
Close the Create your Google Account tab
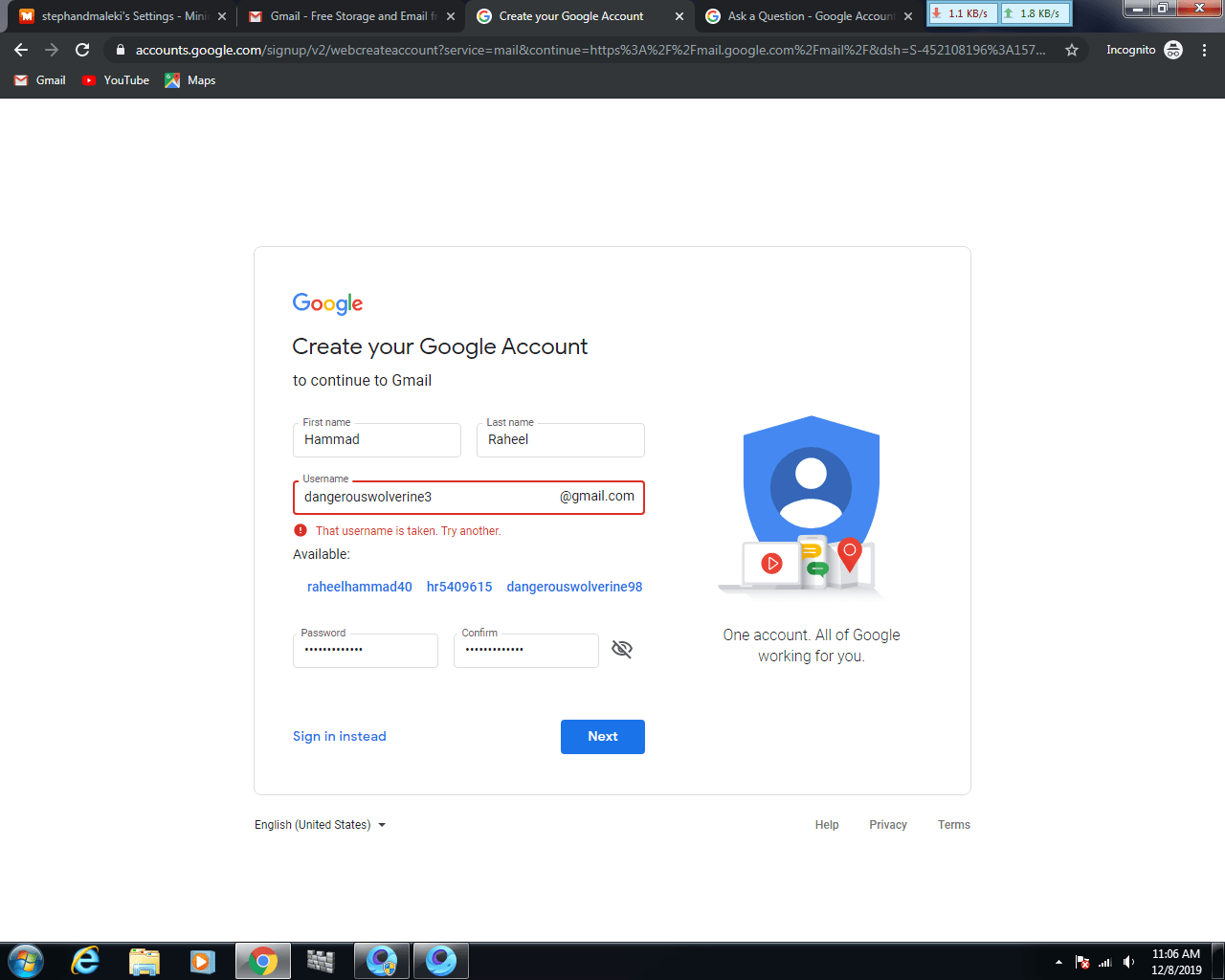[x=679, y=16]
